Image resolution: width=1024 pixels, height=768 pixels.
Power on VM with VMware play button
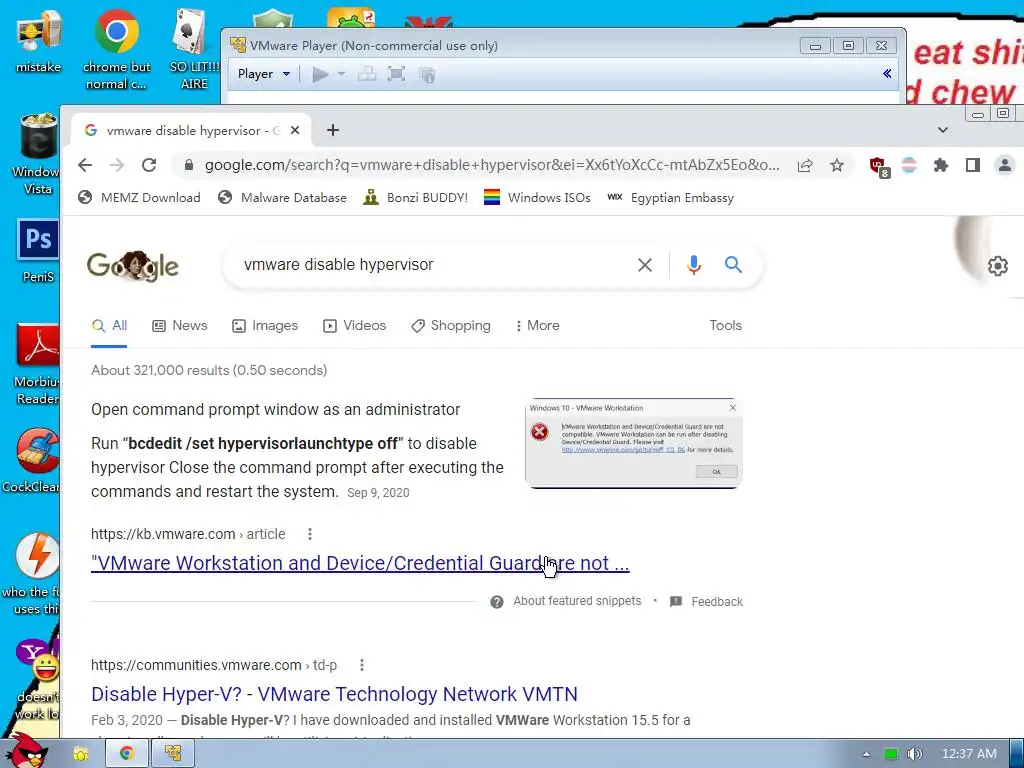tap(320, 74)
